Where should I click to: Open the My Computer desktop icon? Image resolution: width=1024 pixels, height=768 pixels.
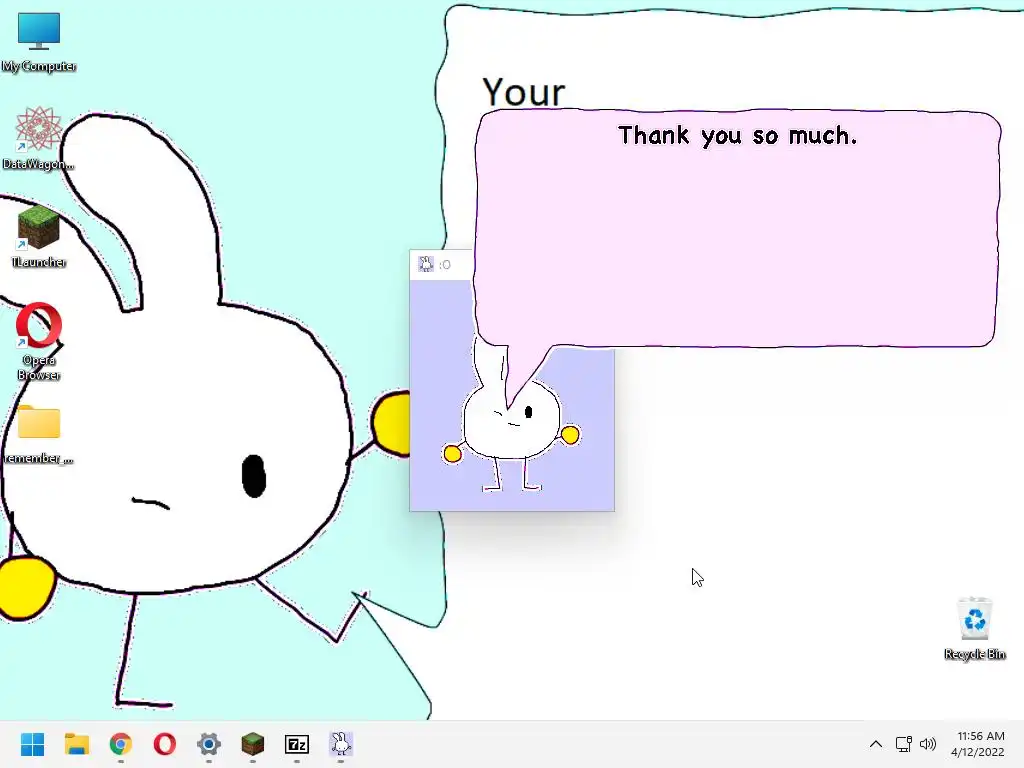39,42
